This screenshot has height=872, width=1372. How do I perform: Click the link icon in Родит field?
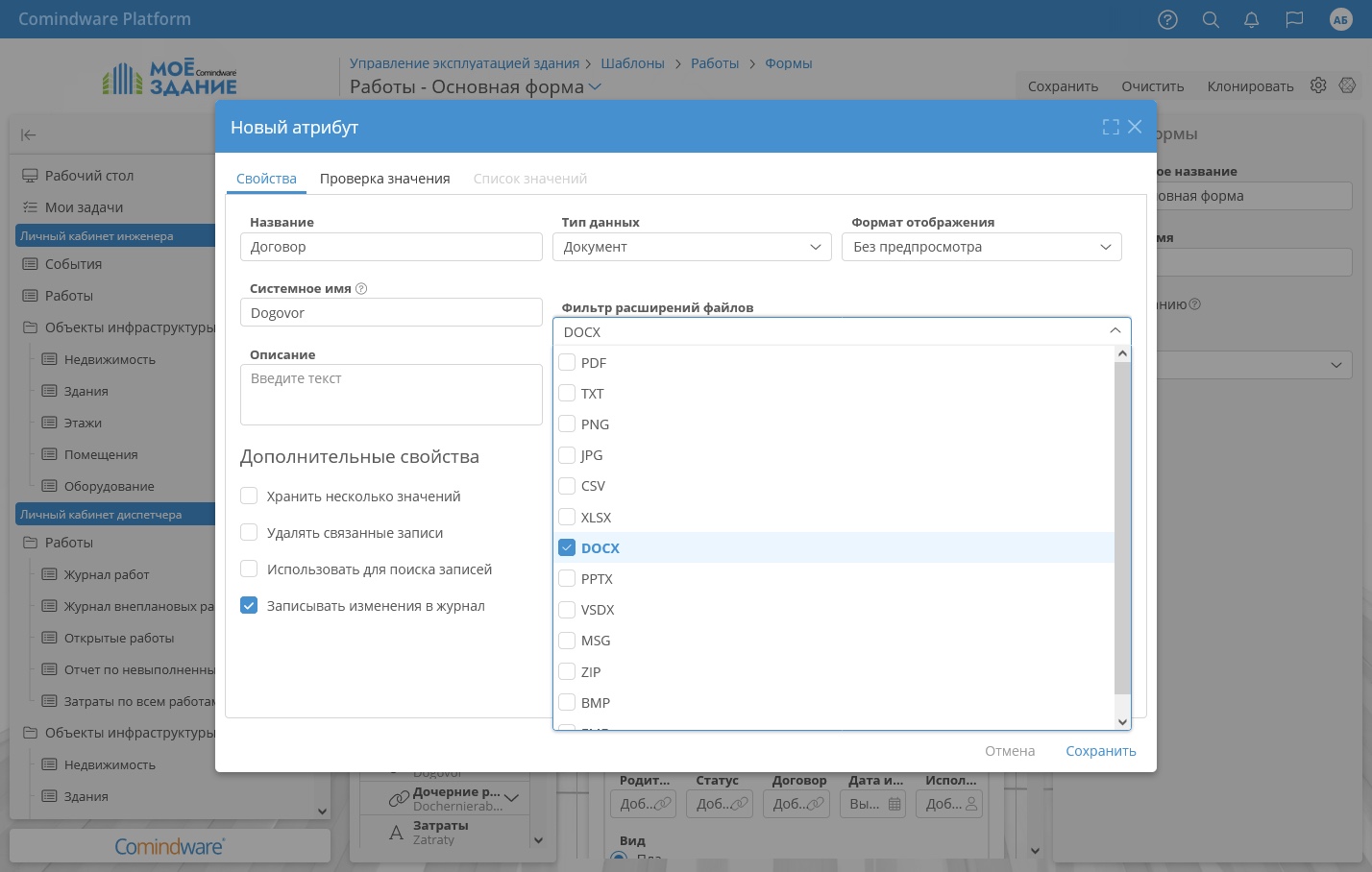[663, 804]
